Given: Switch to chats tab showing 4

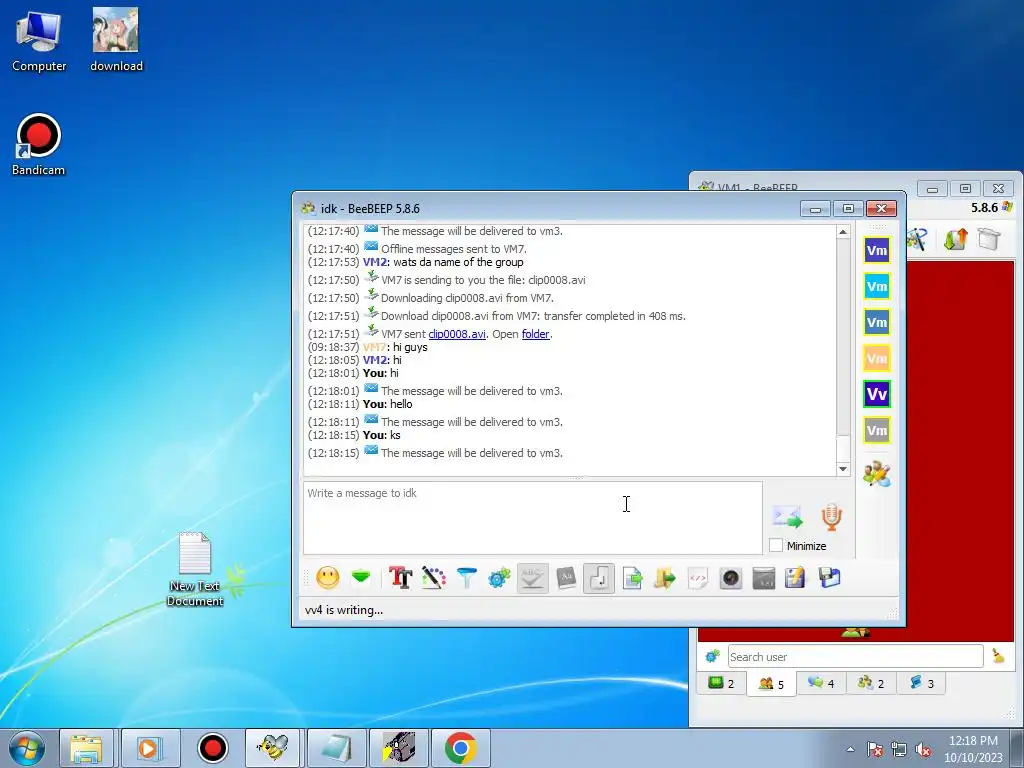Looking at the screenshot, I should (x=821, y=683).
